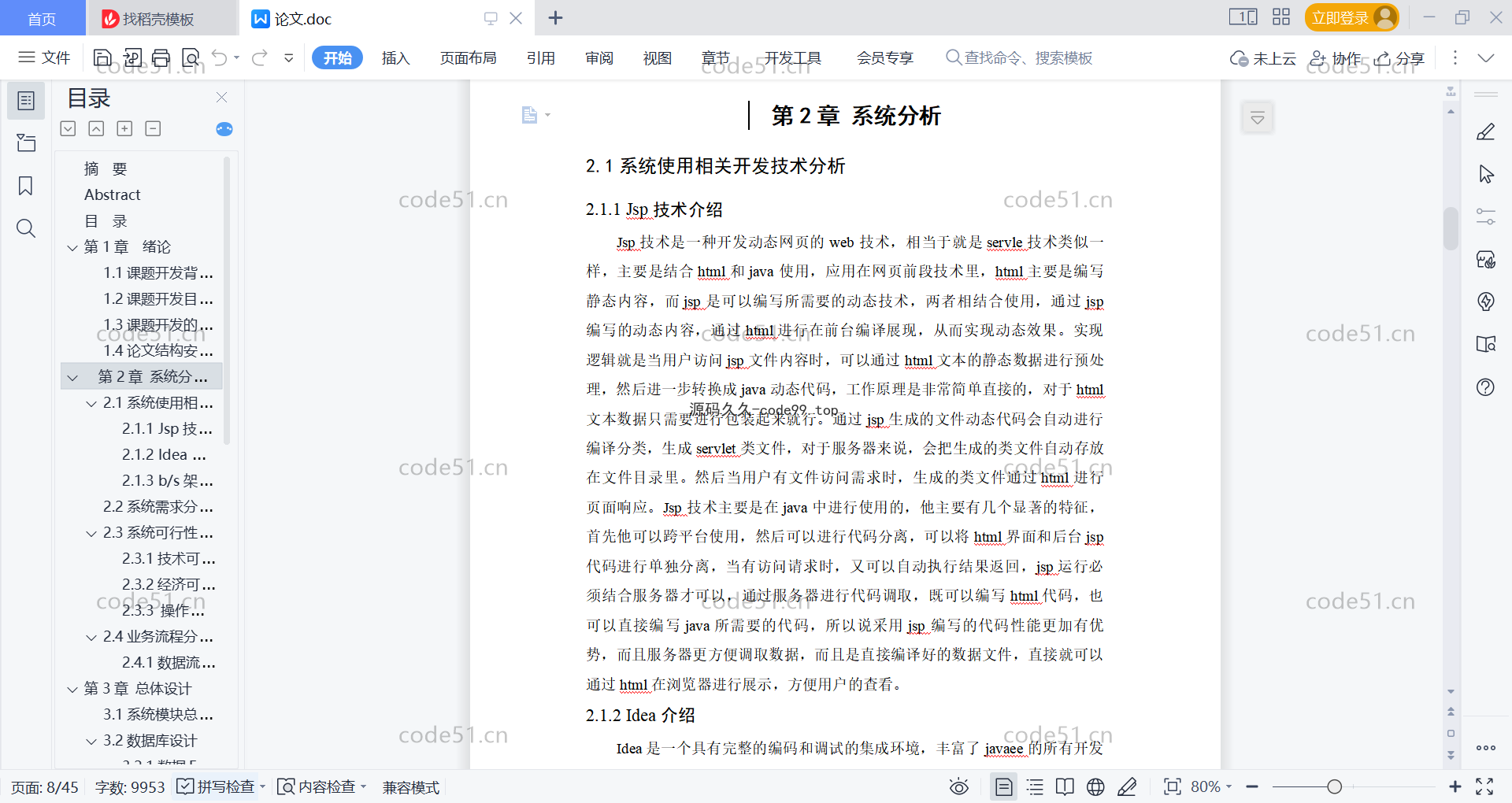This screenshot has width=1512, height=803.
Task: Collapse the ribbon with the chevron
Action: tap(1486, 58)
